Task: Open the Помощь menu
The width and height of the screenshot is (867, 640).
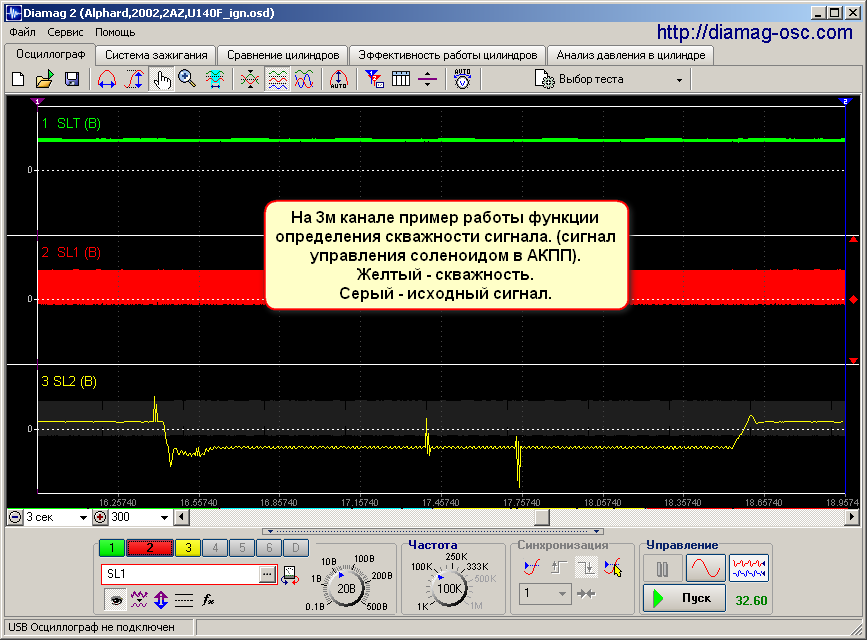Action: click(x=115, y=32)
